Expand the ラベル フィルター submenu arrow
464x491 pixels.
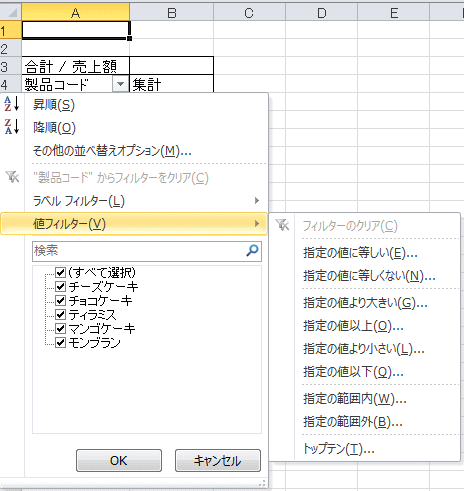[257, 200]
